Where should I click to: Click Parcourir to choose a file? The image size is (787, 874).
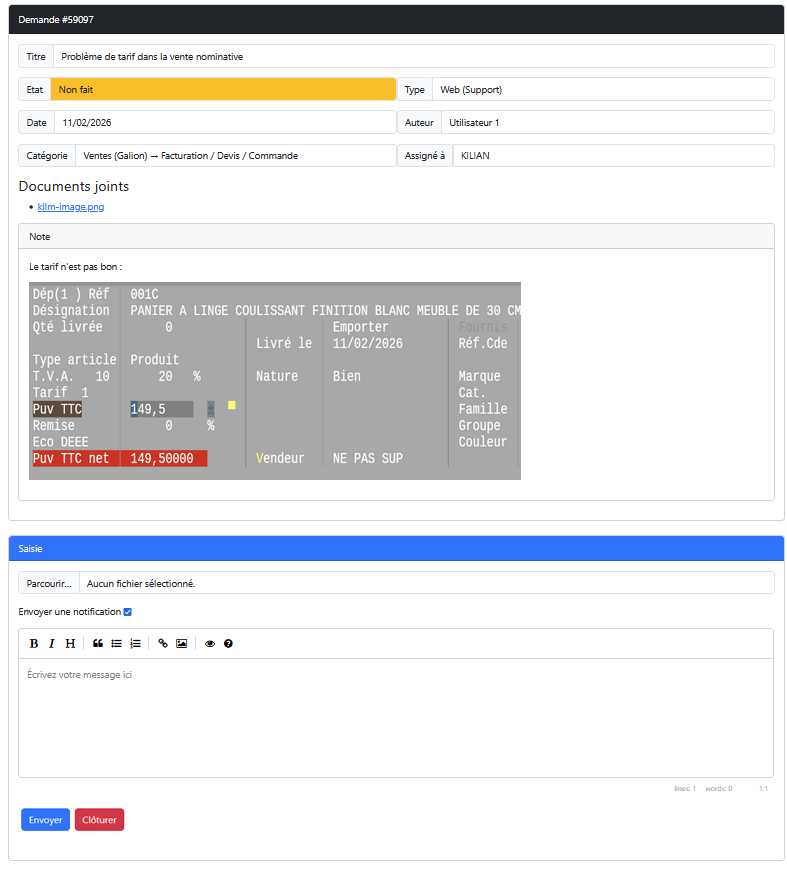pyautogui.click(x=49, y=583)
